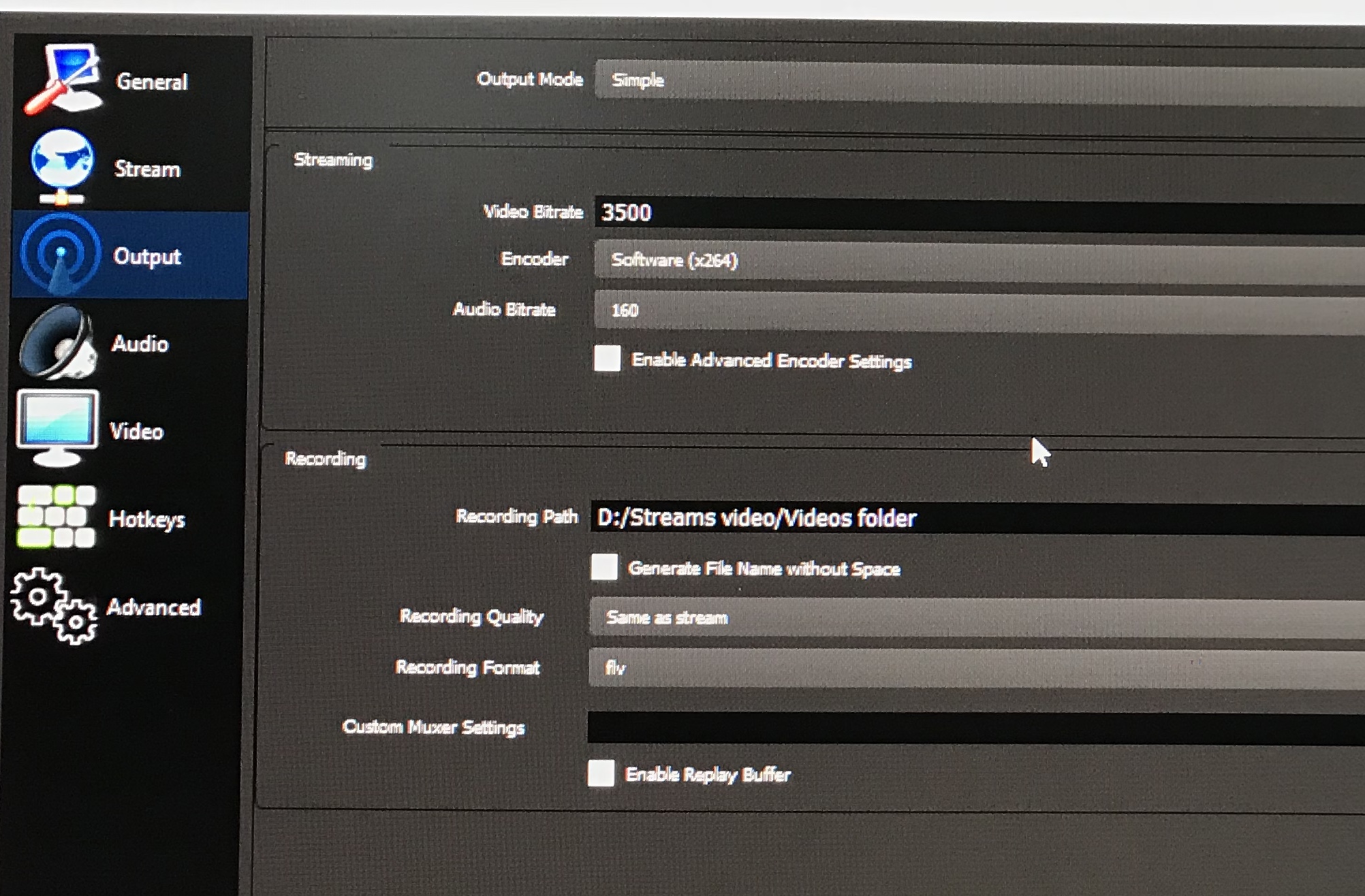Click the Enable Advanced Encoder Settings text
Image resolution: width=1365 pixels, height=896 pixels.
click(x=772, y=361)
